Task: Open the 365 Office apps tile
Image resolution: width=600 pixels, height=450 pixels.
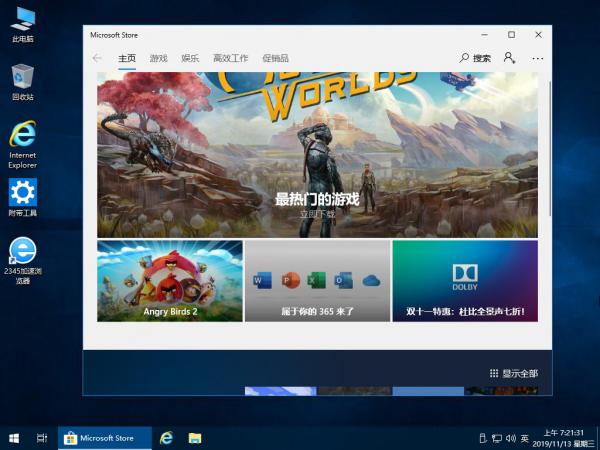Action: point(317,281)
